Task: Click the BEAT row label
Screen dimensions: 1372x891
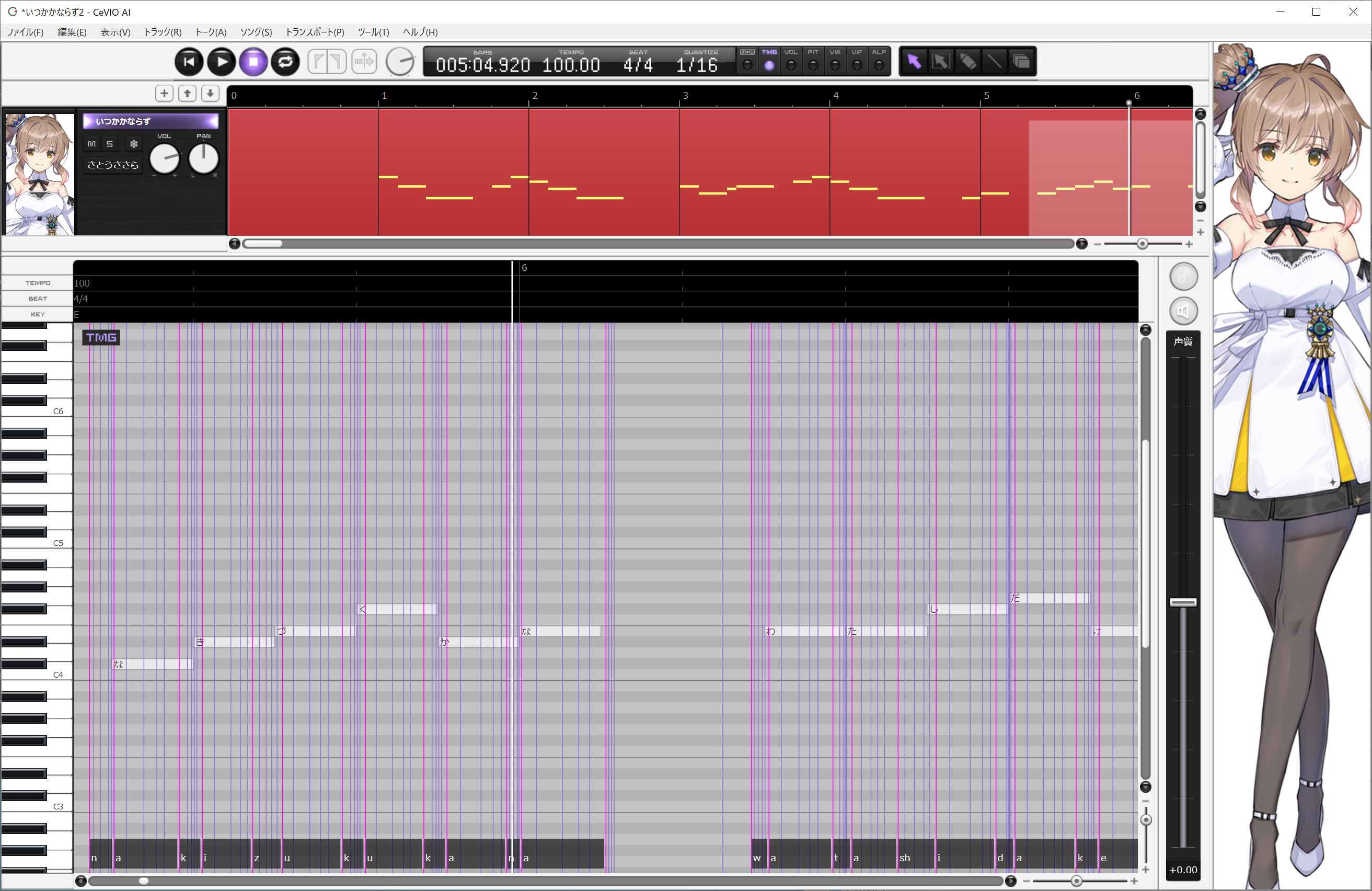Action: 38,299
